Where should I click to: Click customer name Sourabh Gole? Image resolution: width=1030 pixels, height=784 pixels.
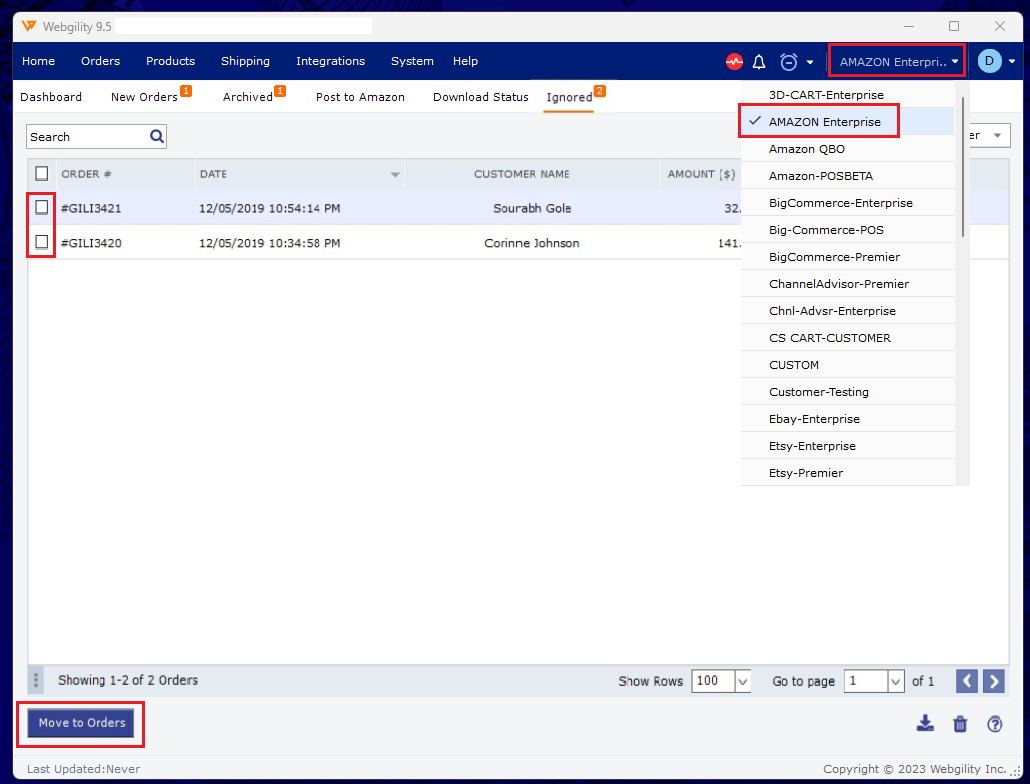[x=532, y=208]
